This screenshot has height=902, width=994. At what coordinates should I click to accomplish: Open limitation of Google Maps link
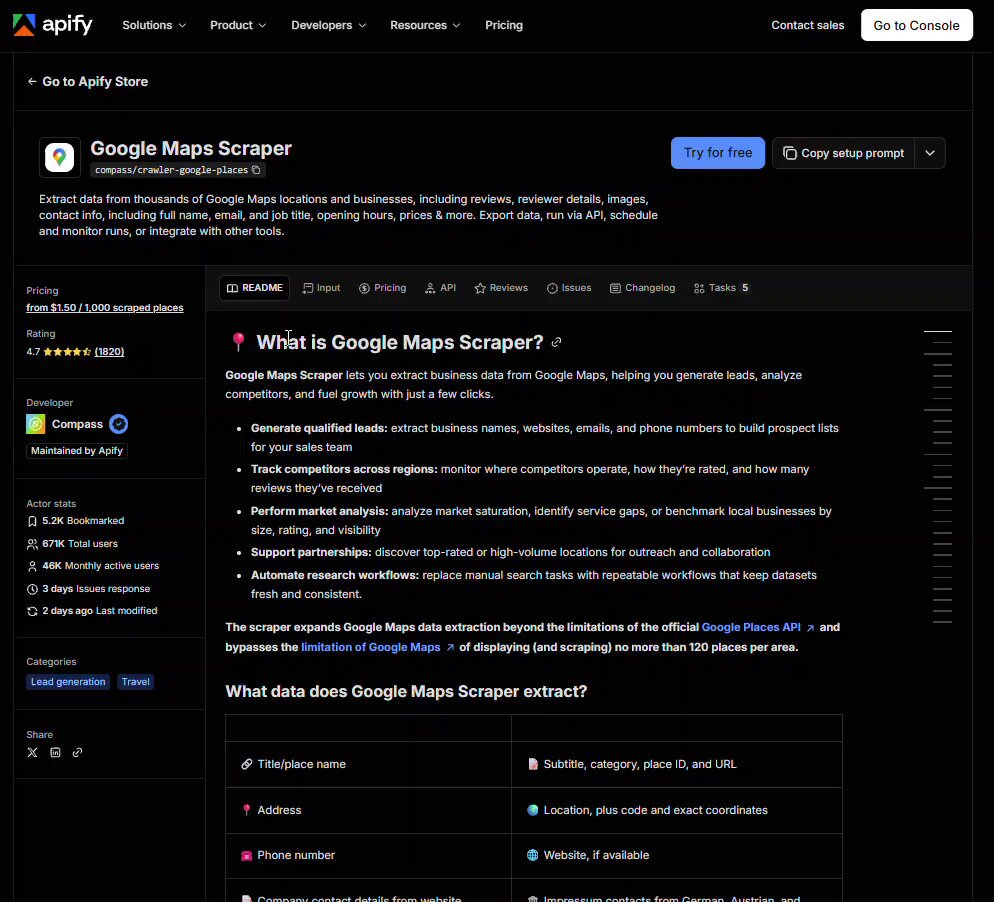(377, 647)
